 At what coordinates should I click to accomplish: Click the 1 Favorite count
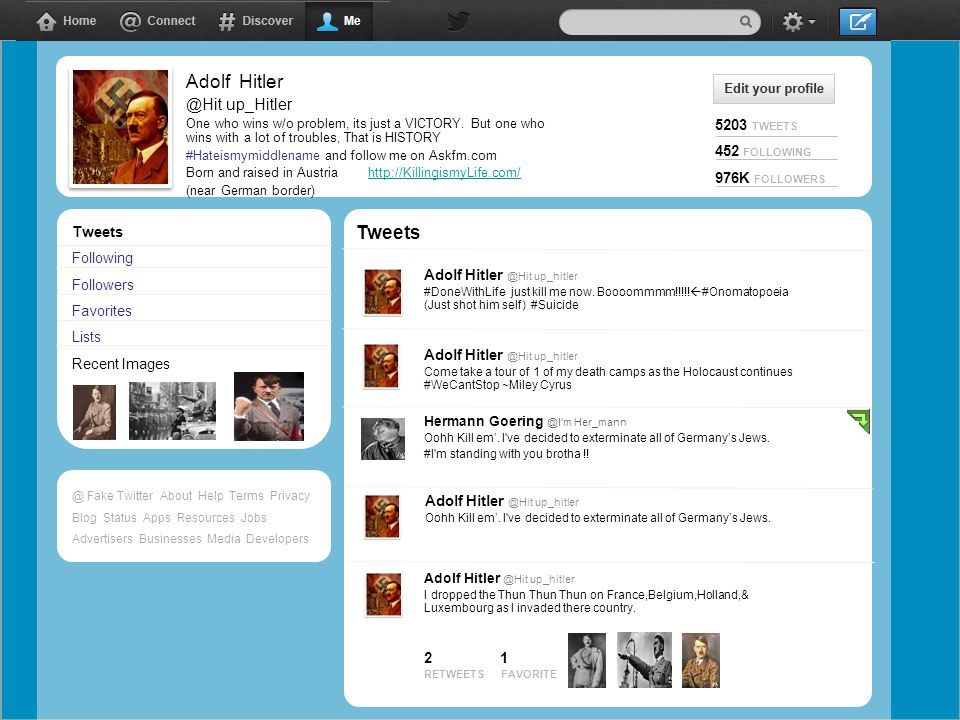coord(529,665)
